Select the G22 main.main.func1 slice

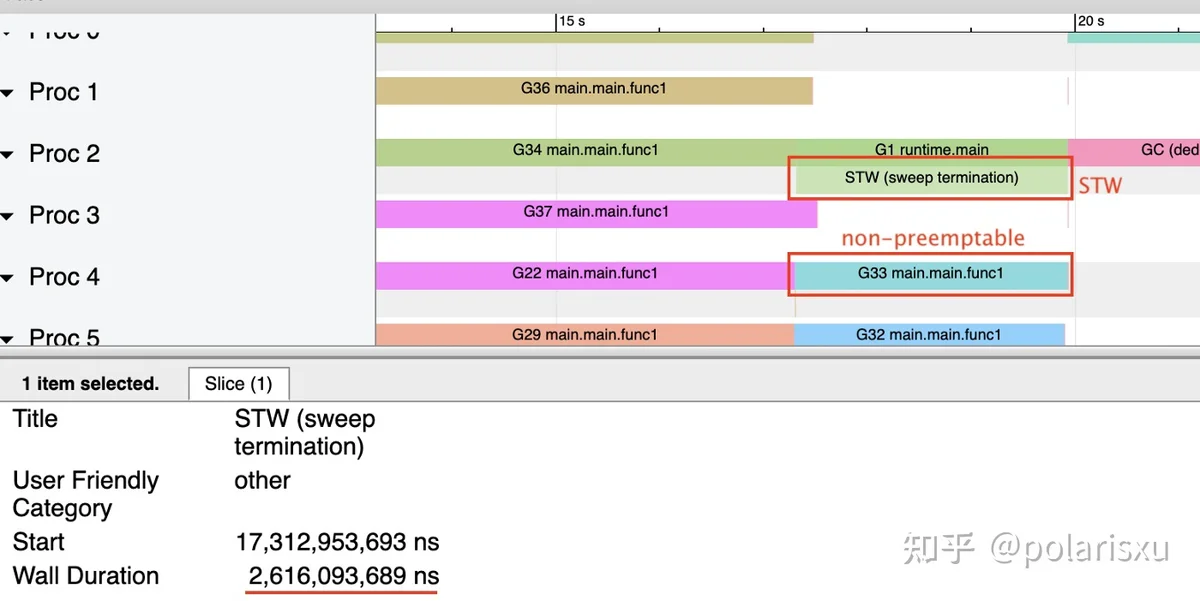tap(584, 275)
